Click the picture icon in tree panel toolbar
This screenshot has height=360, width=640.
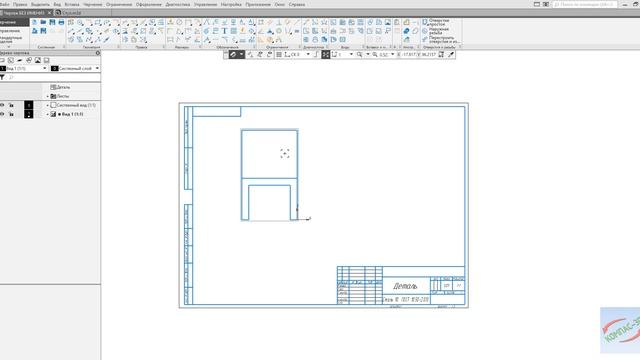click(38, 60)
